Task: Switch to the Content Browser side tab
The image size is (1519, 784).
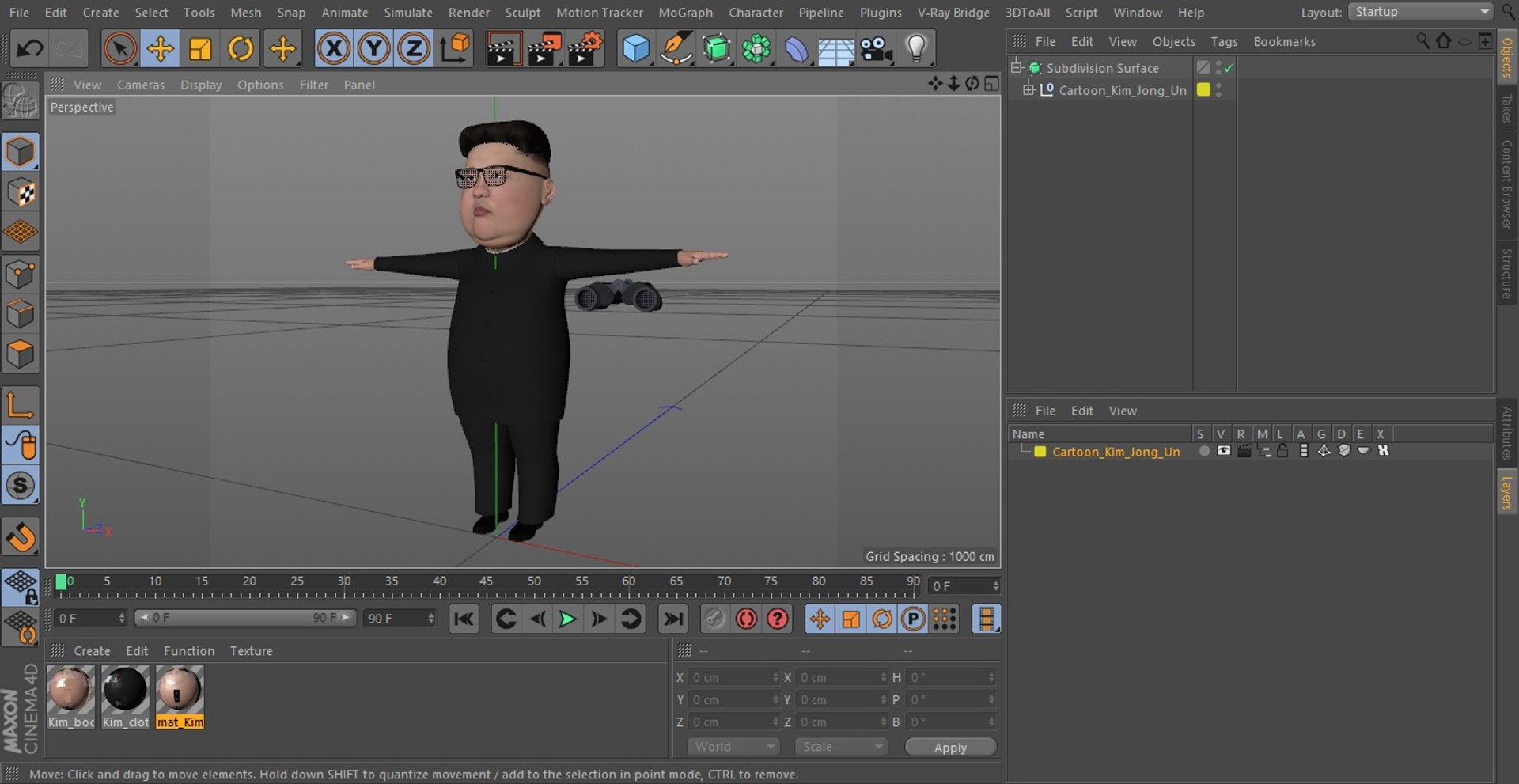Action: 1507,184
